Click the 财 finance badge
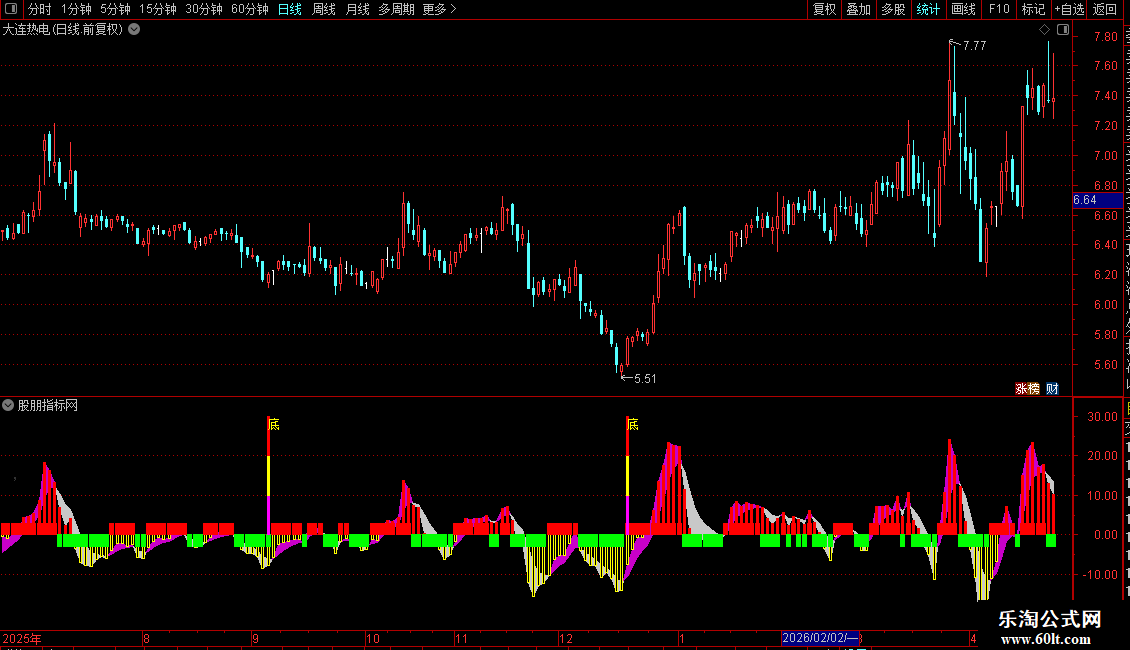Image resolution: width=1130 pixels, height=650 pixels. (x=1052, y=388)
